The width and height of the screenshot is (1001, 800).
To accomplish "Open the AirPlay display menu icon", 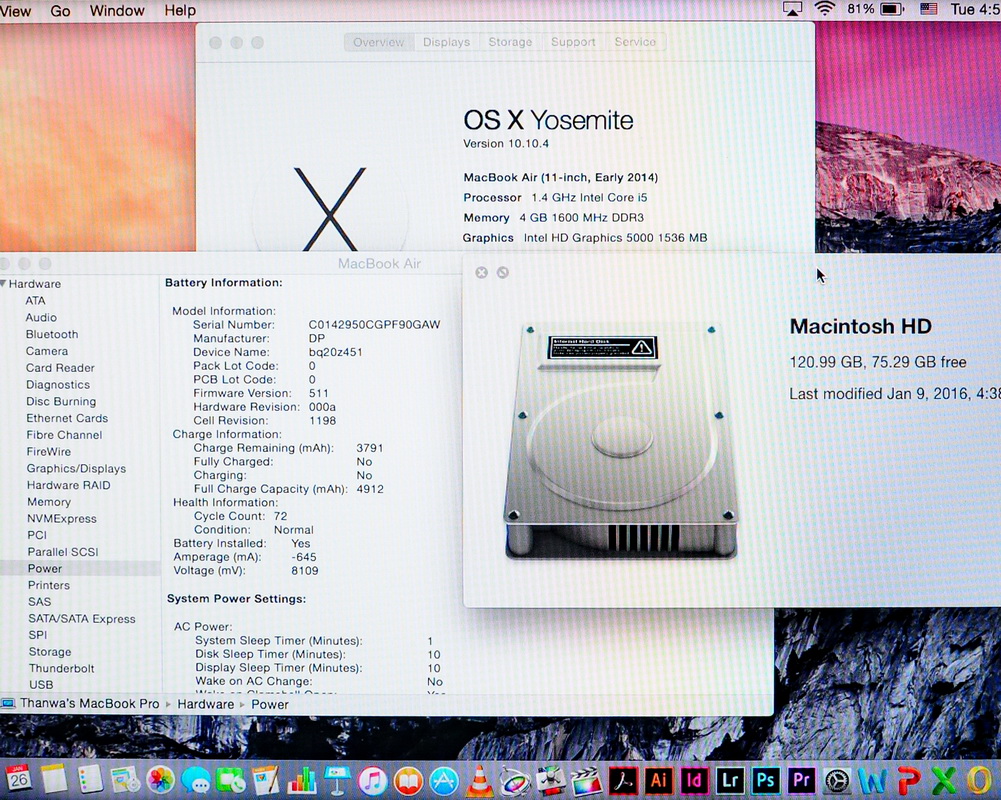I will click(x=792, y=9).
